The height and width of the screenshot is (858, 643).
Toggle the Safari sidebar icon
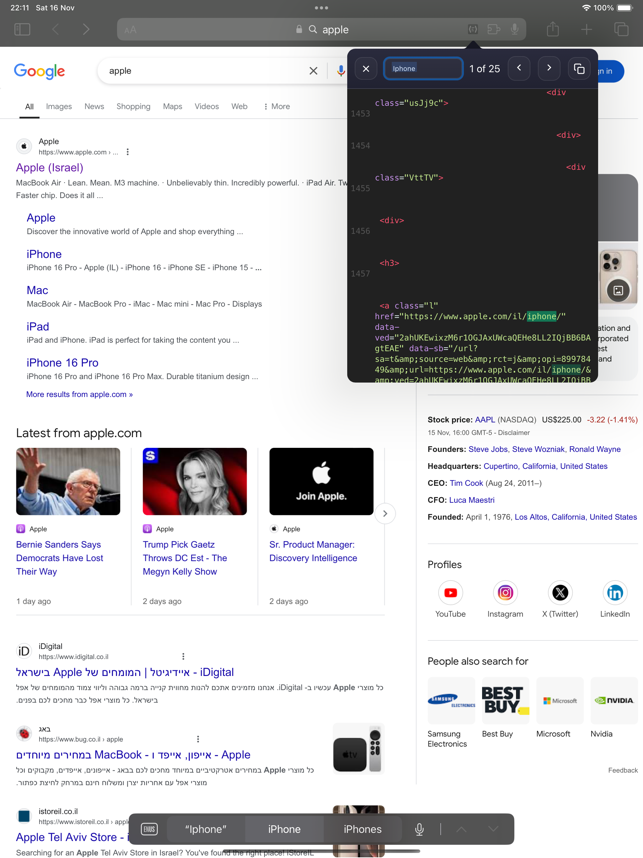pyautogui.click(x=22, y=30)
